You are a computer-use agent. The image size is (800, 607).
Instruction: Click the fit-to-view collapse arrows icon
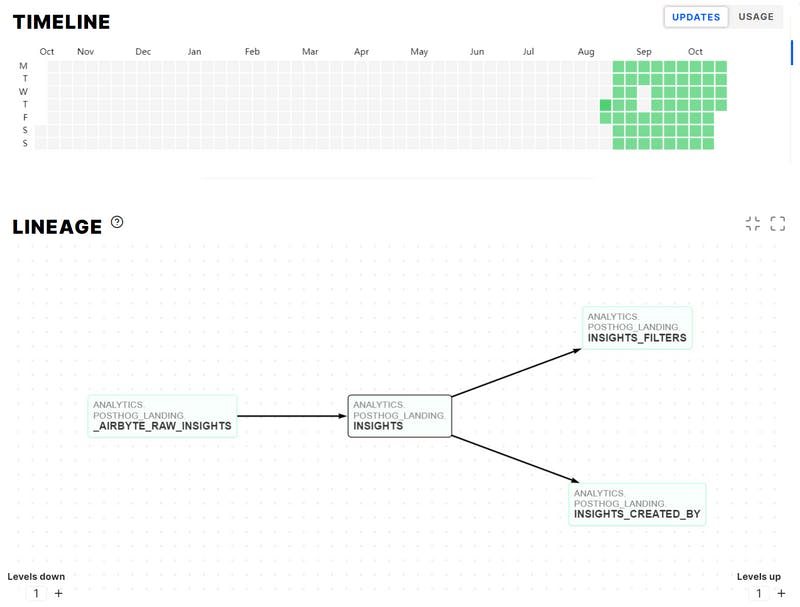click(x=753, y=224)
